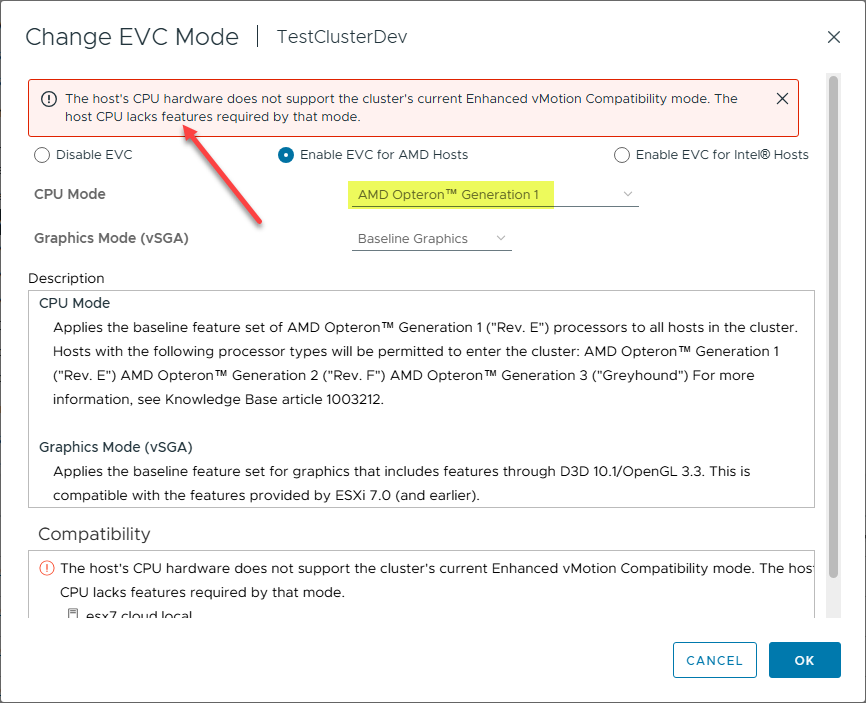Close the Change EVC Mode dialog
The height and width of the screenshot is (703, 866).
[834, 37]
